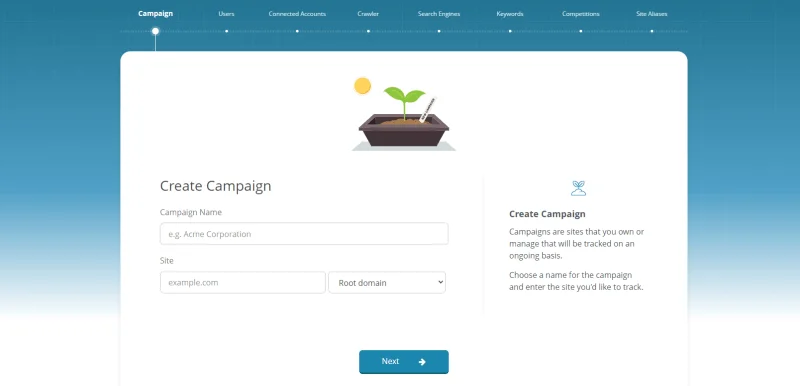This screenshot has width=800, height=386.
Task: Click the Next button
Action: click(404, 362)
